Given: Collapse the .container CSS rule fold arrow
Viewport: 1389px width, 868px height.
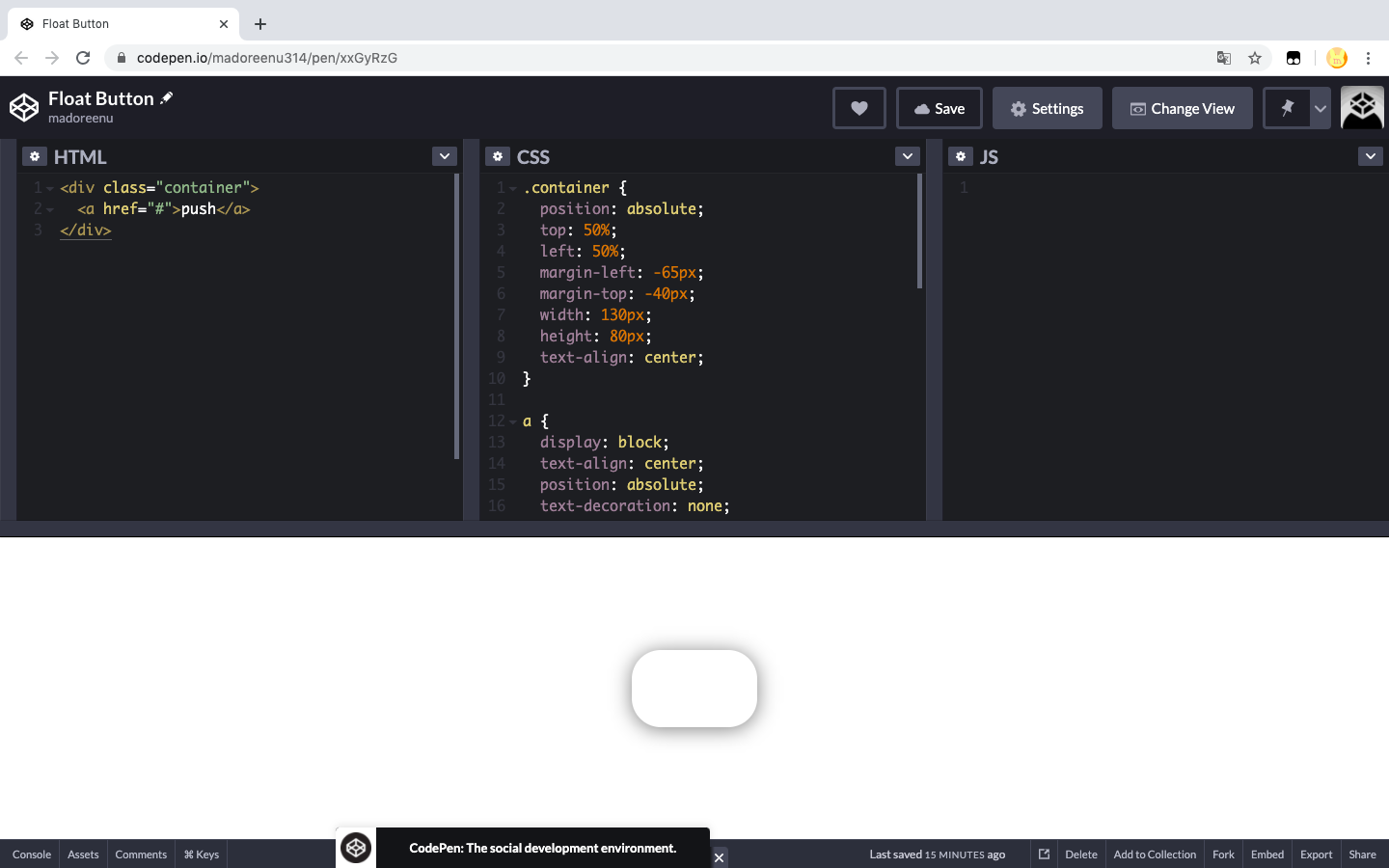Looking at the screenshot, I should (513, 188).
